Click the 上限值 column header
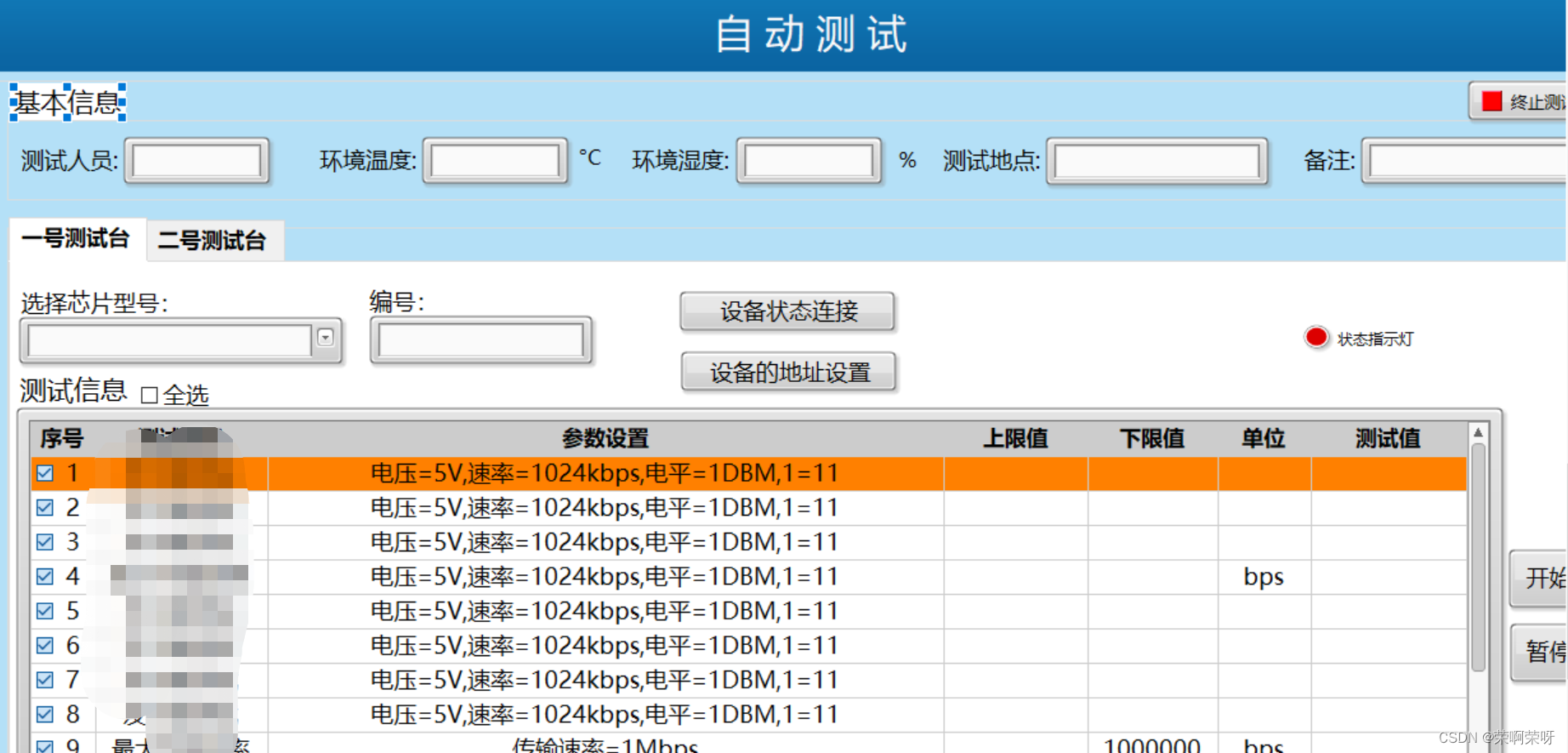The width and height of the screenshot is (1568, 753). click(1015, 439)
